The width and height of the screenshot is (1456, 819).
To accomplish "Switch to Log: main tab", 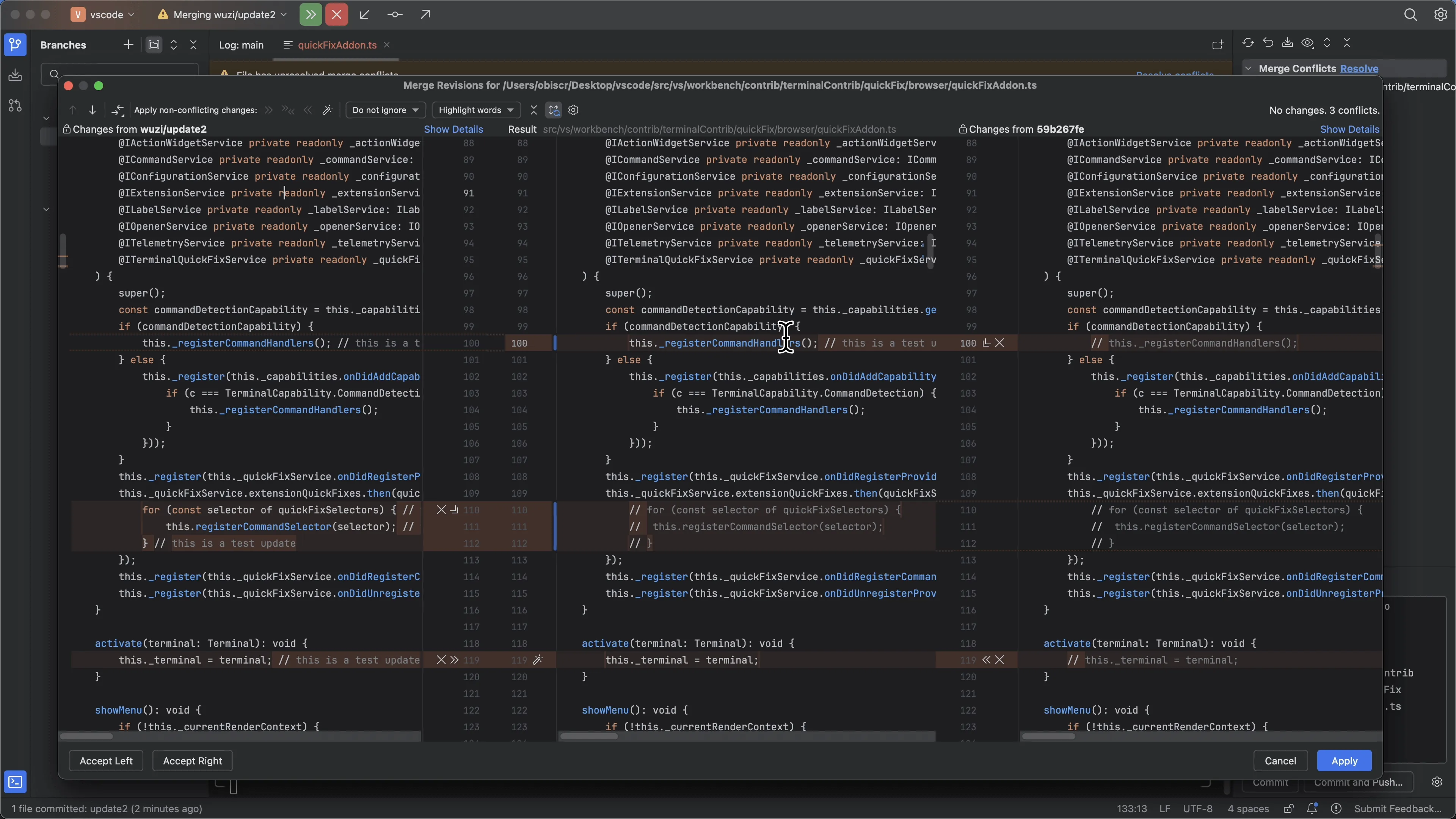I will pyautogui.click(x=242, y=45).
